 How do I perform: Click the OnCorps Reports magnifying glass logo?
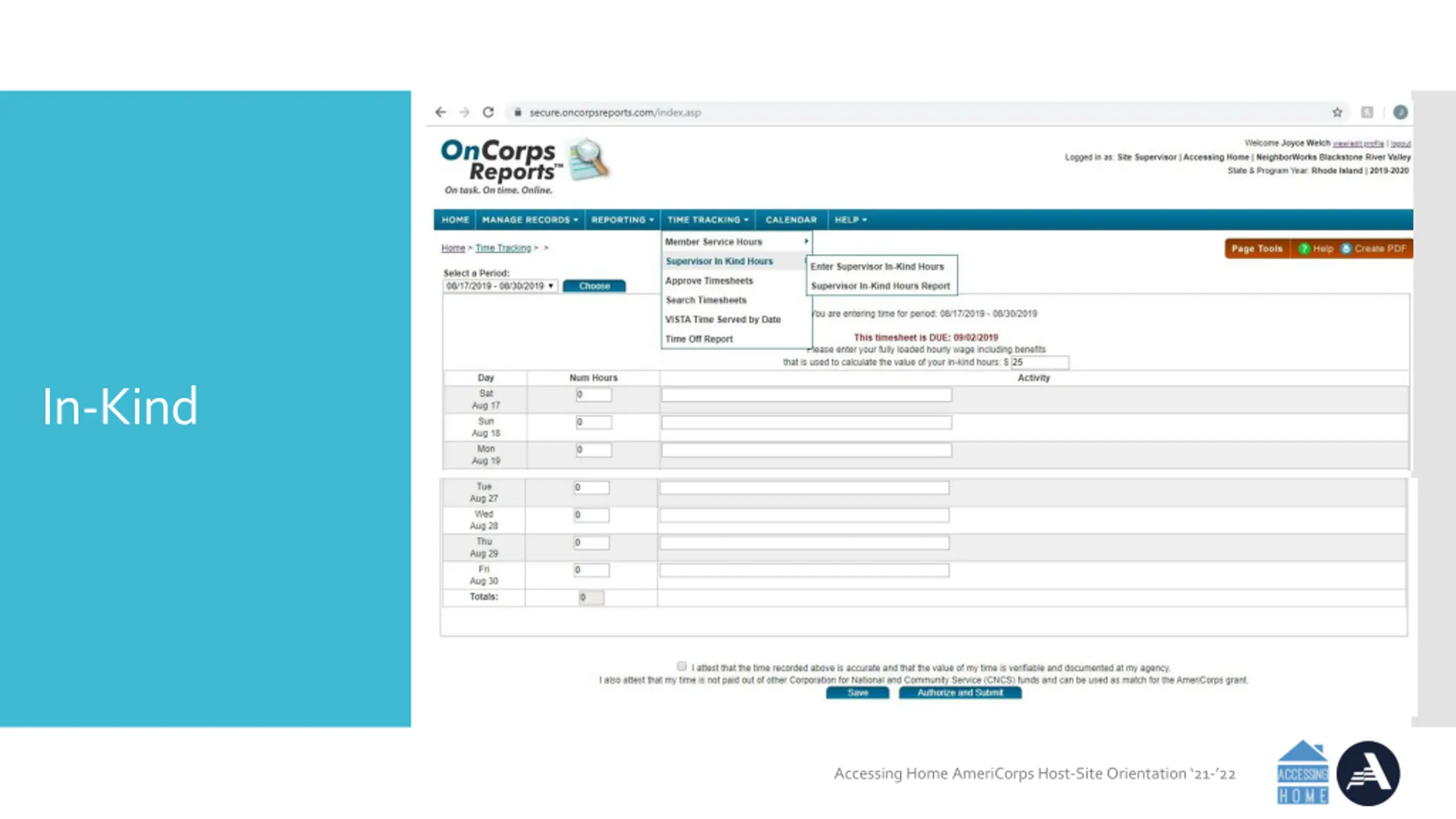pos(589,159)
